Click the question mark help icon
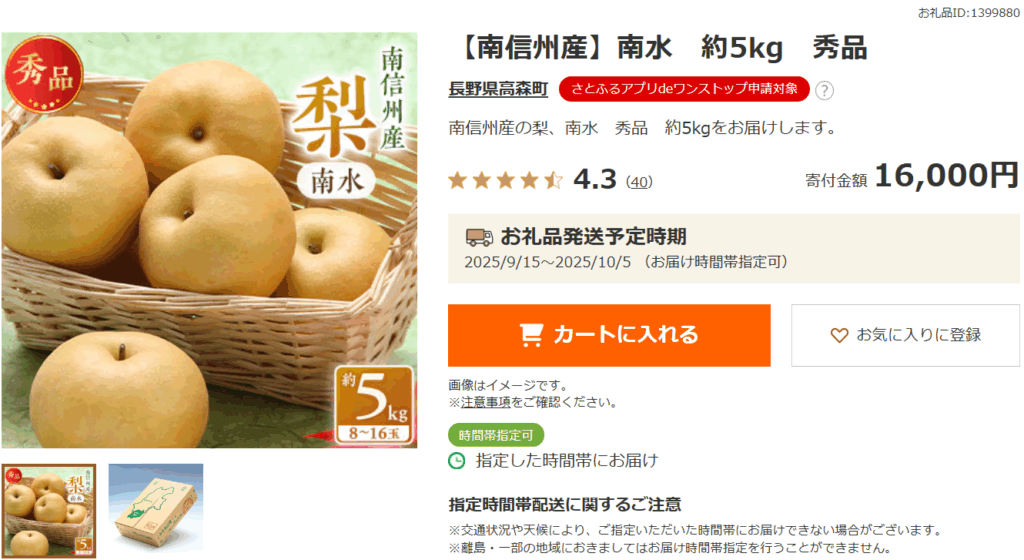Viewport: 1024px width, 560px height. [824, 90]
